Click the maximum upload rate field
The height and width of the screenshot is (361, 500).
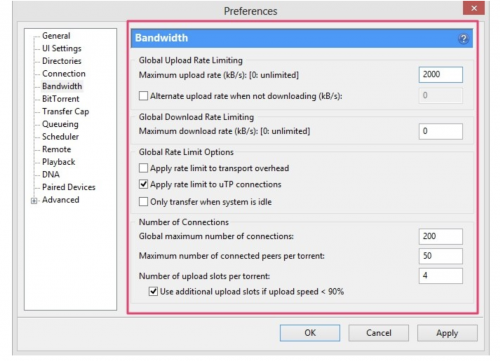point(441,74)
